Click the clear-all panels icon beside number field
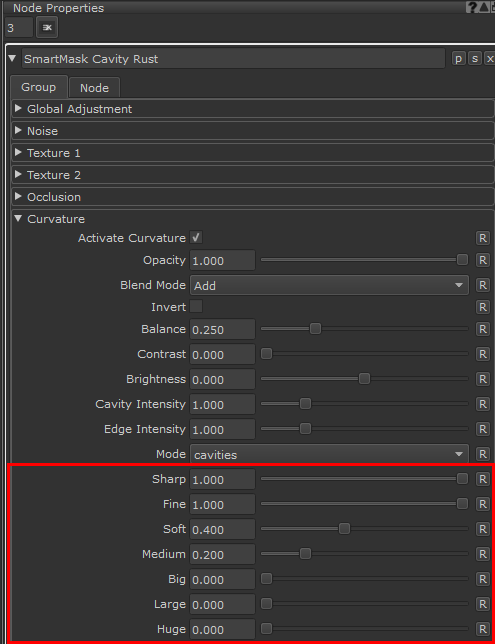The height and width of the screenshot is (644, 495). point(47,28)
